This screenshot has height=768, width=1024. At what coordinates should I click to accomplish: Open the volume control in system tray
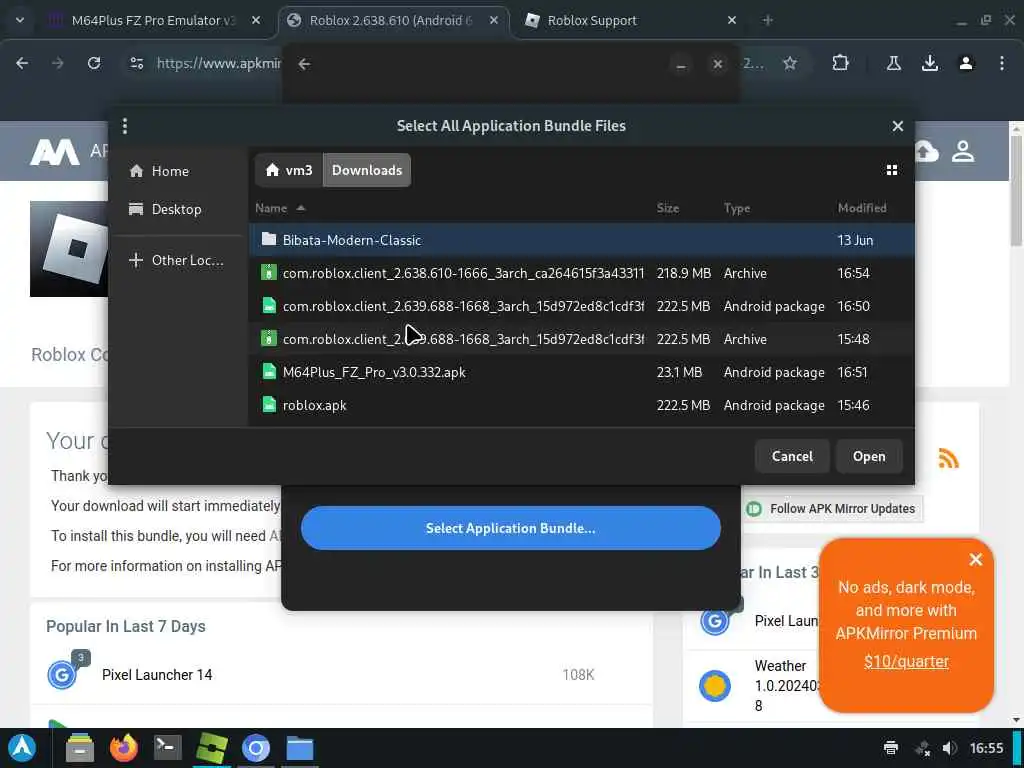pos(950,748)
